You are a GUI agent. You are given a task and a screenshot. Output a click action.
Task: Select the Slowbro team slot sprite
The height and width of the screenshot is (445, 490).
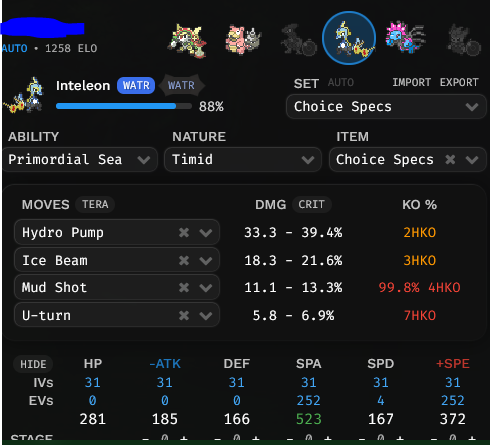[243, 40]
